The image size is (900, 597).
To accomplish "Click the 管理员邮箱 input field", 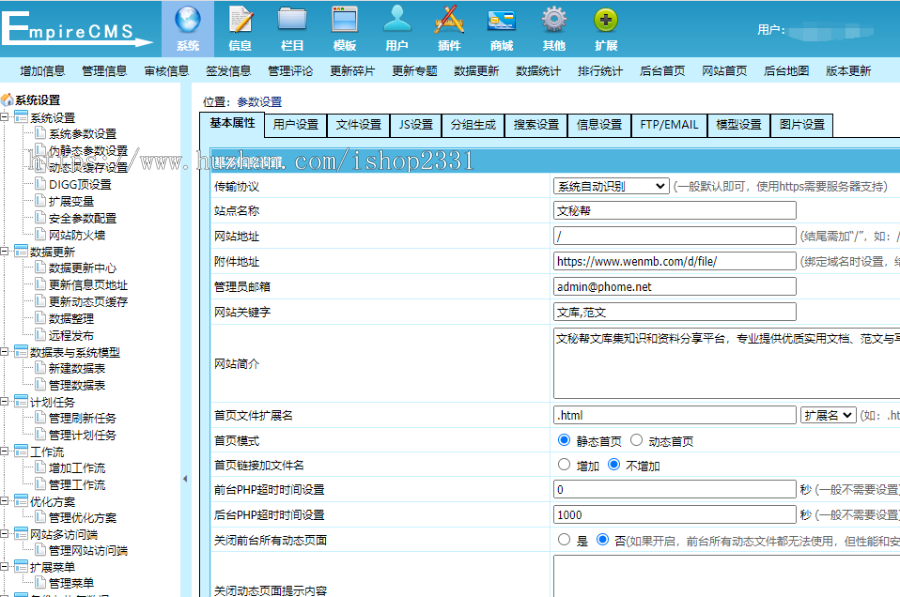I will [675, 286].
